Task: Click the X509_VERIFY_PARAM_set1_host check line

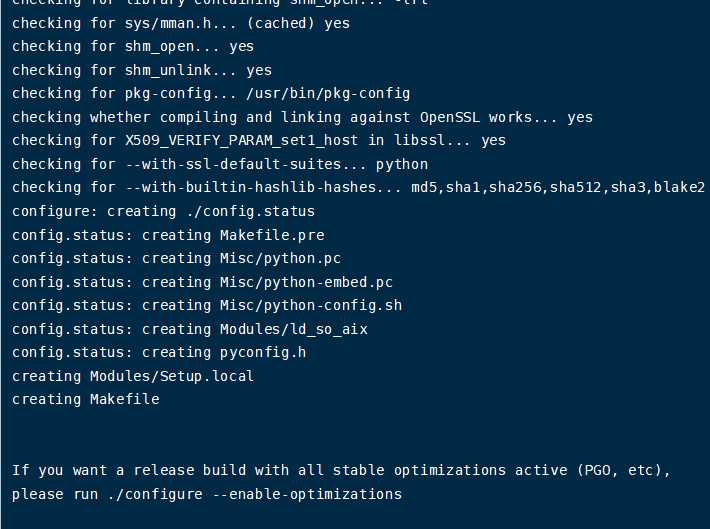Action: pyautogui.click(x=259, y=140)
